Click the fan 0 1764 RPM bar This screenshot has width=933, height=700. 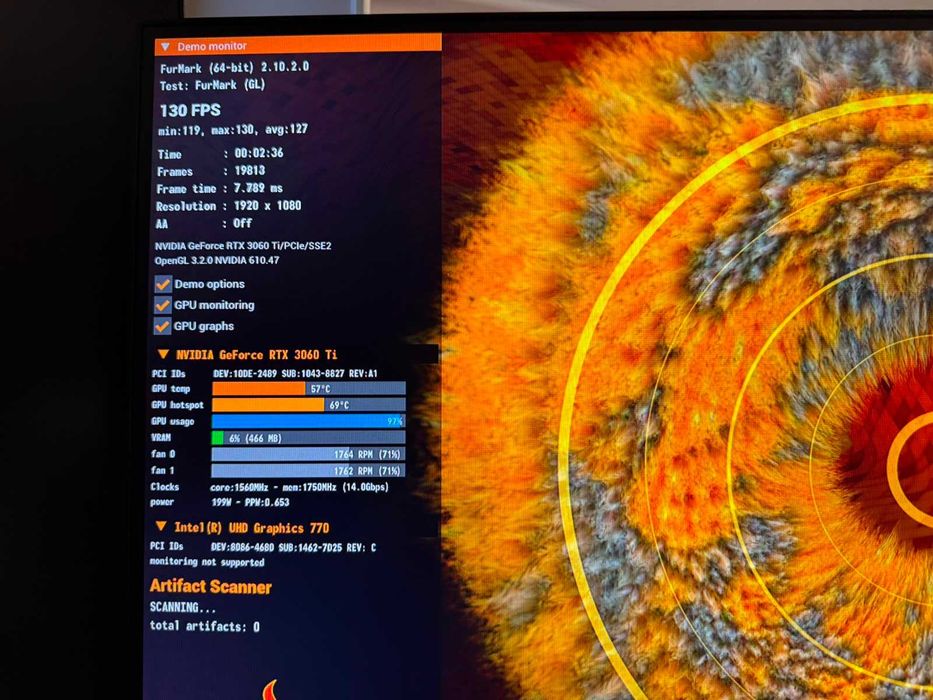[x=308, y=454]
